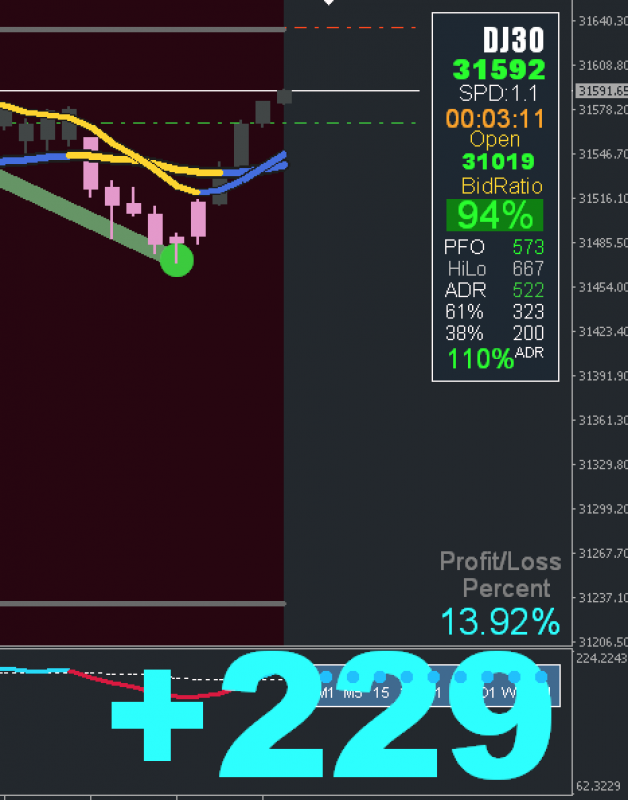Click the DJ30 symbol title in info panel
Screen dimensions: 628x800
coord(513,40)
